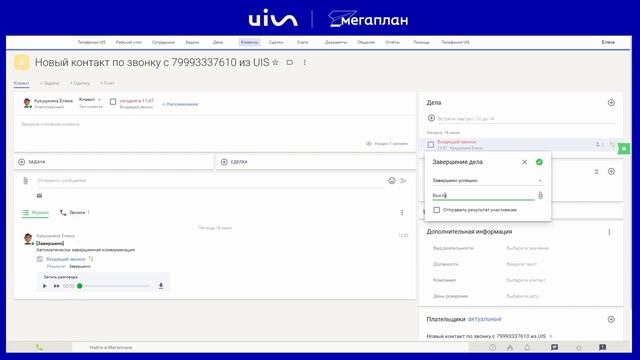This screenshot has height=360, width=640.
Task: Select a contact for the Компания field
Action: tap(526, 280)
